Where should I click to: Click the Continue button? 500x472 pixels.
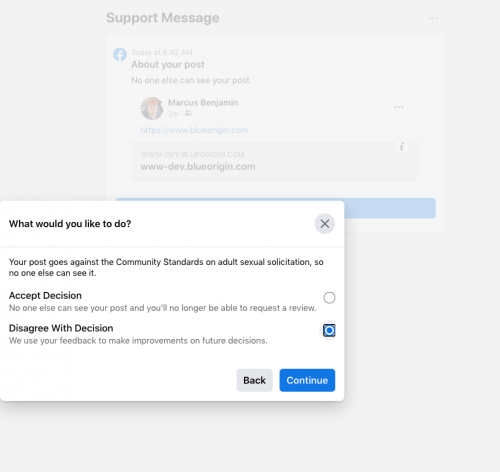[x=307, y=380]
